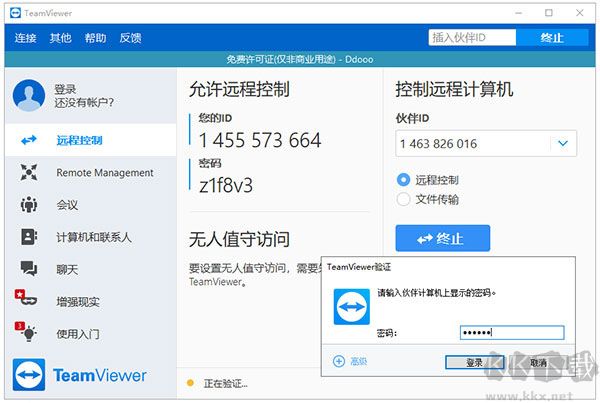The width and height of the screenshot is (600, 403).
Task: Open the 反馈 menu
Action: (x=130, y=38)
